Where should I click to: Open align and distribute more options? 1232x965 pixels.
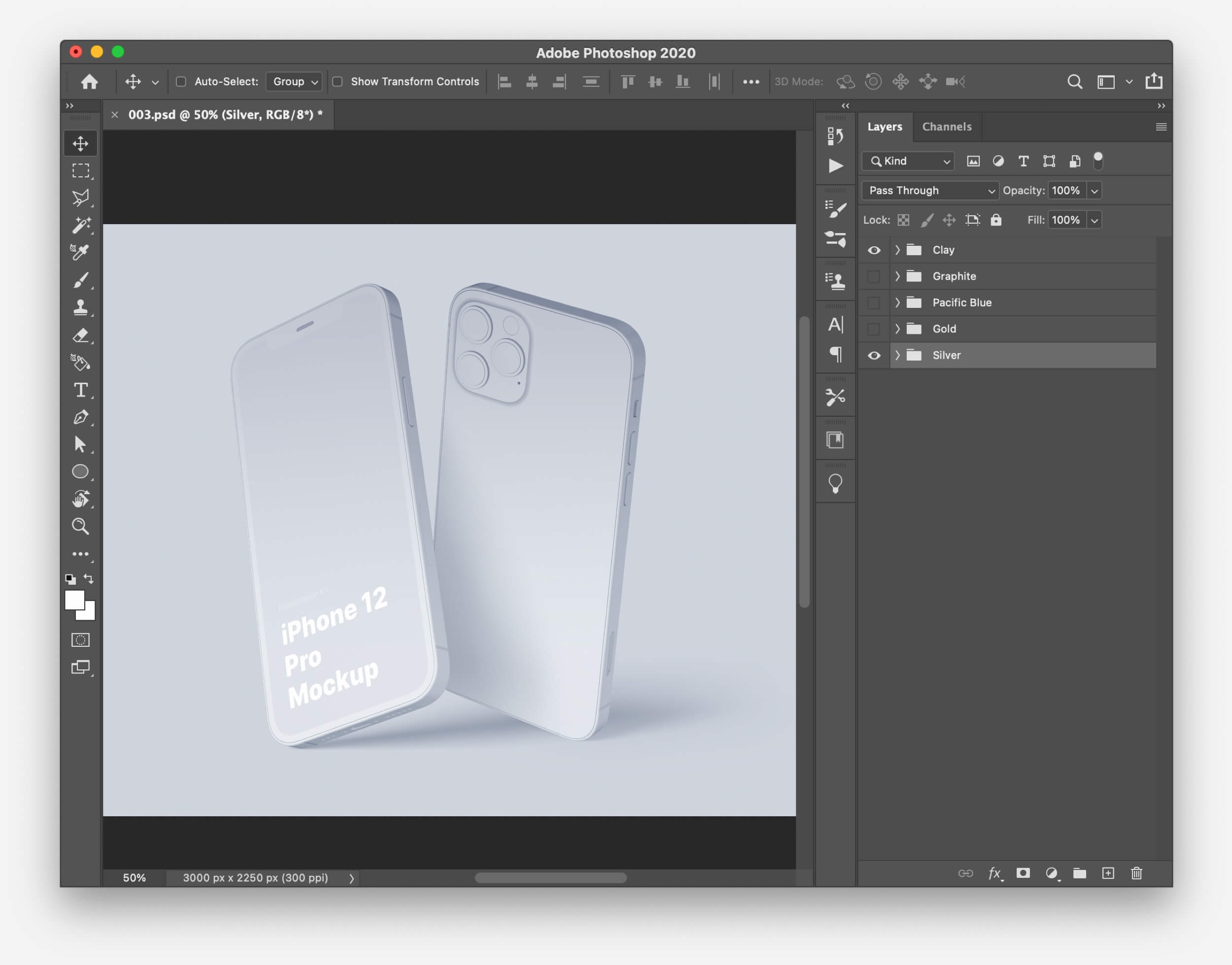751,82
